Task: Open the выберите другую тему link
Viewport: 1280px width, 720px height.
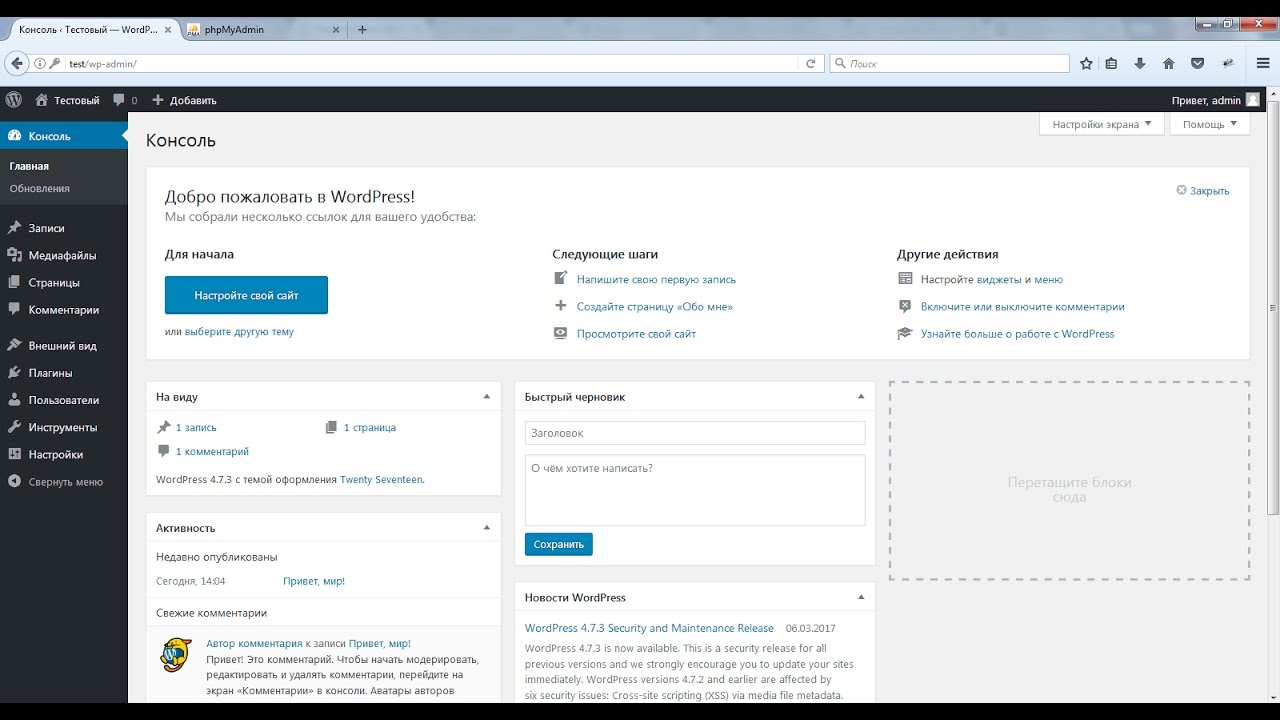Action: pyautogui.click(x=239, y=331)
